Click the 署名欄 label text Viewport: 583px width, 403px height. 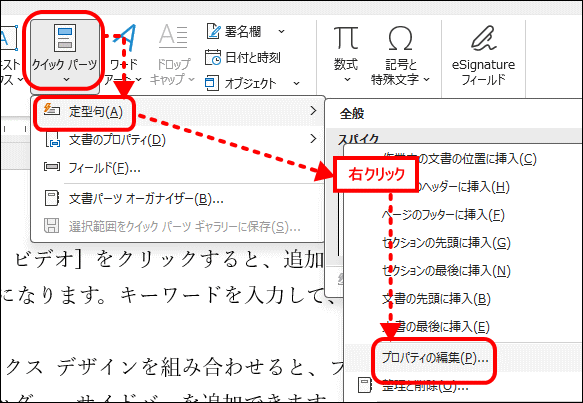pos(243,32)
